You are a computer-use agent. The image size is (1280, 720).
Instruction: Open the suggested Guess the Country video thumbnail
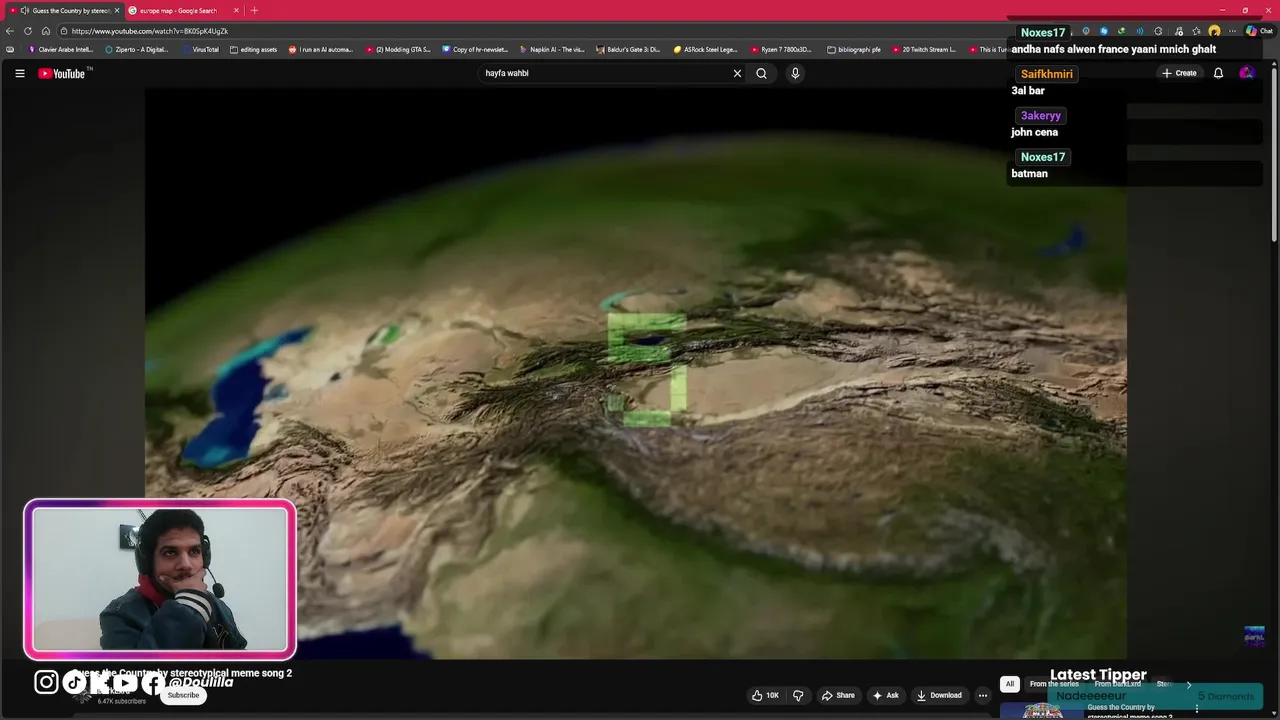[x=1041, y=711]
